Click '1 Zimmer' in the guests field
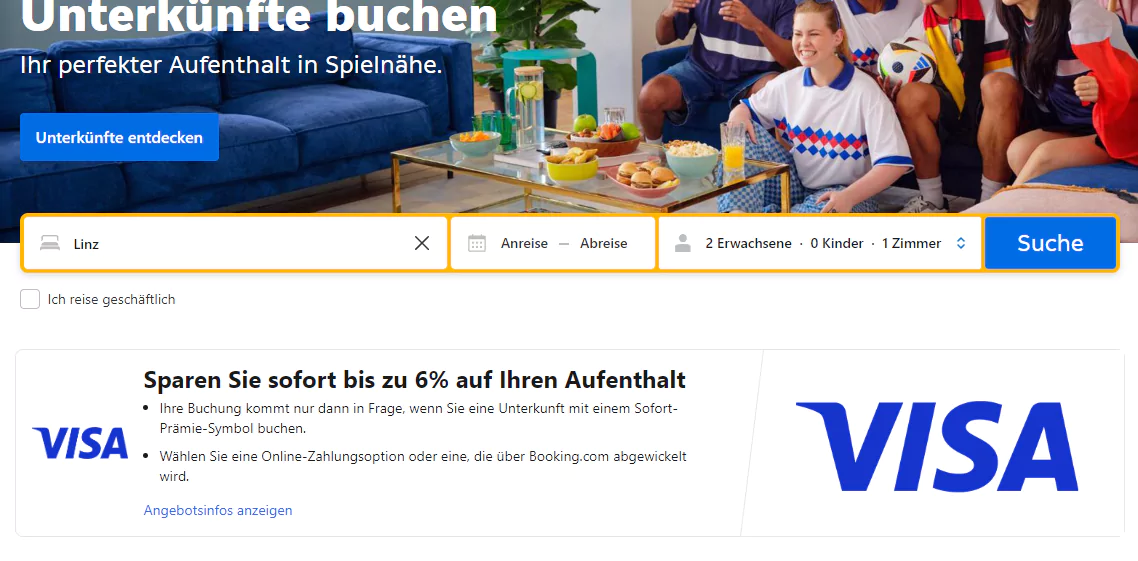The width and height of the screenshot is (1138, 561). [x=912, y=243]
